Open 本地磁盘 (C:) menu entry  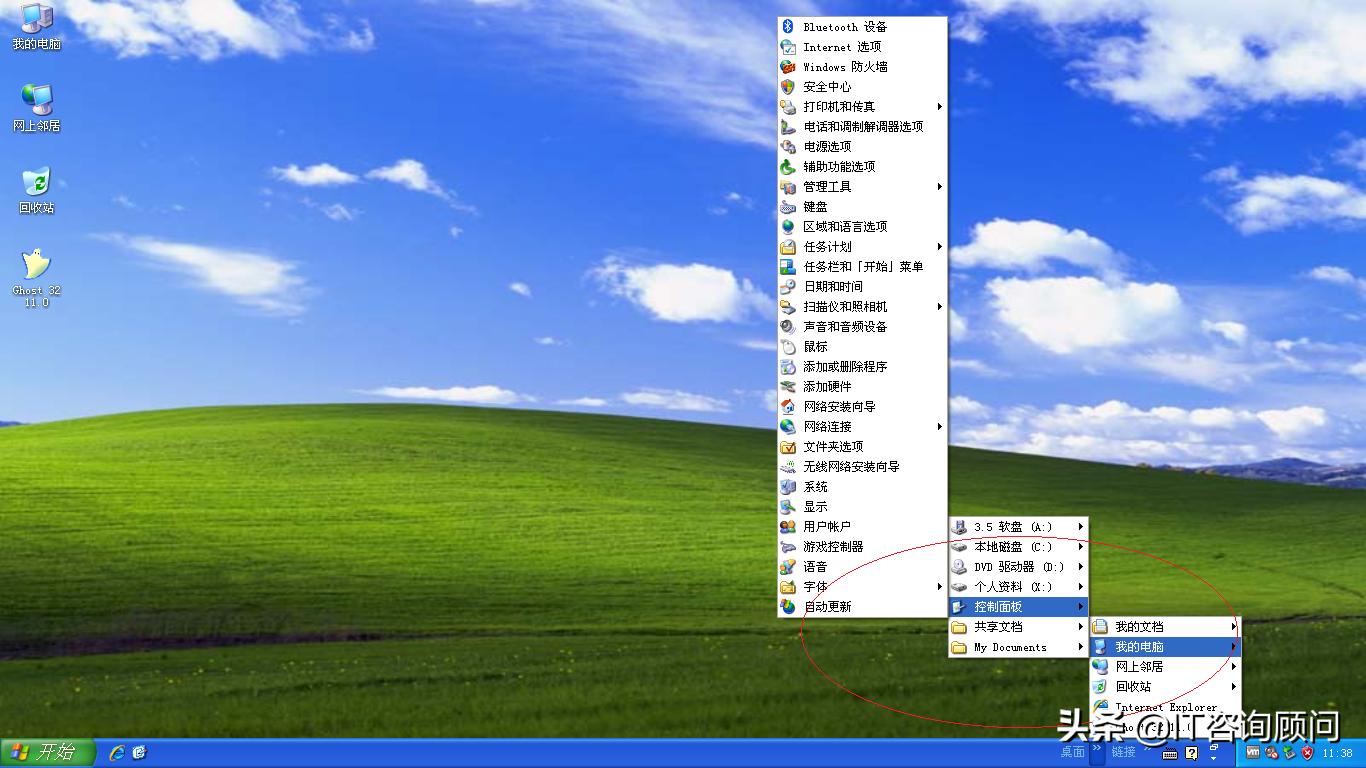pyautogui.click(x=1012, y=547)
